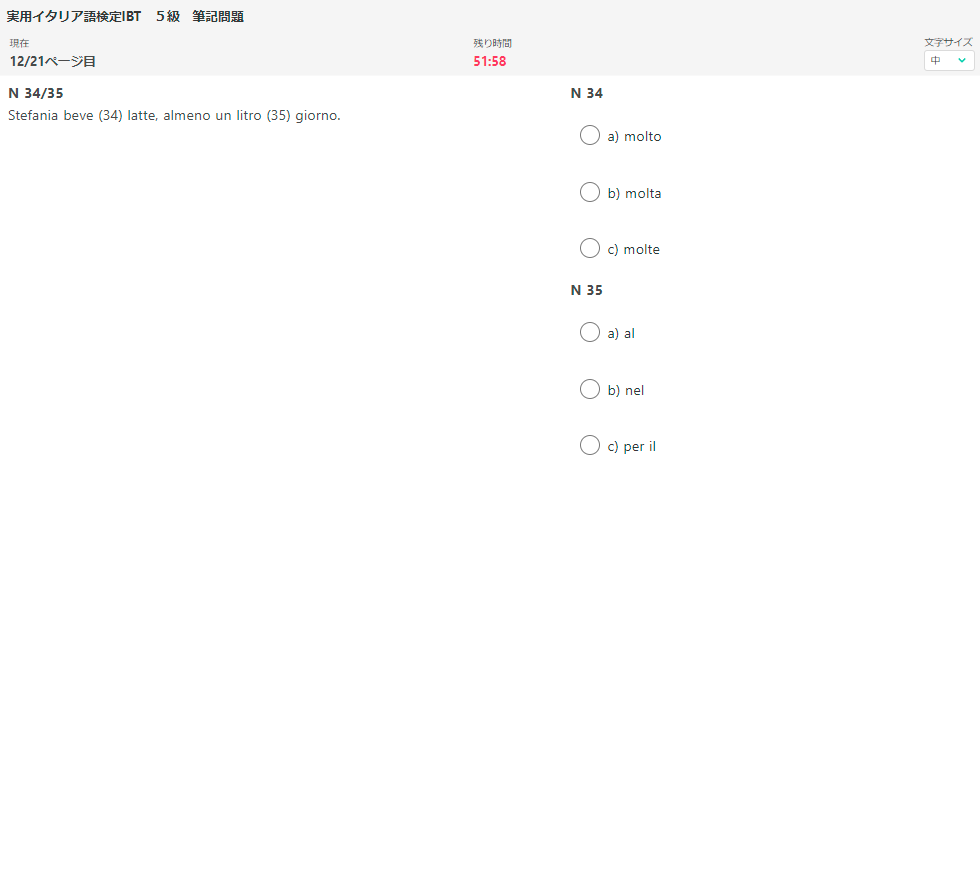Click the 現在 label
Screen dimensions: 980x884
tap(19, 43)
